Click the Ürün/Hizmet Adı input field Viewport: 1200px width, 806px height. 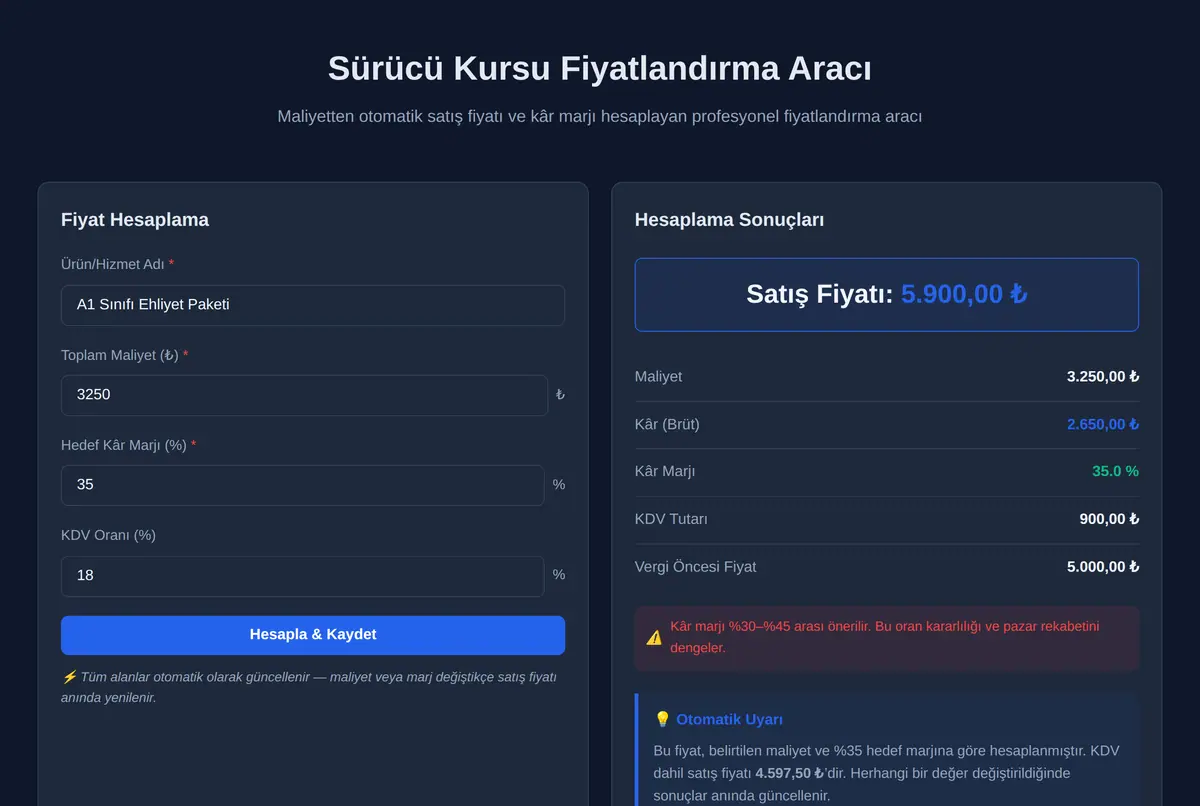point(313,305)
